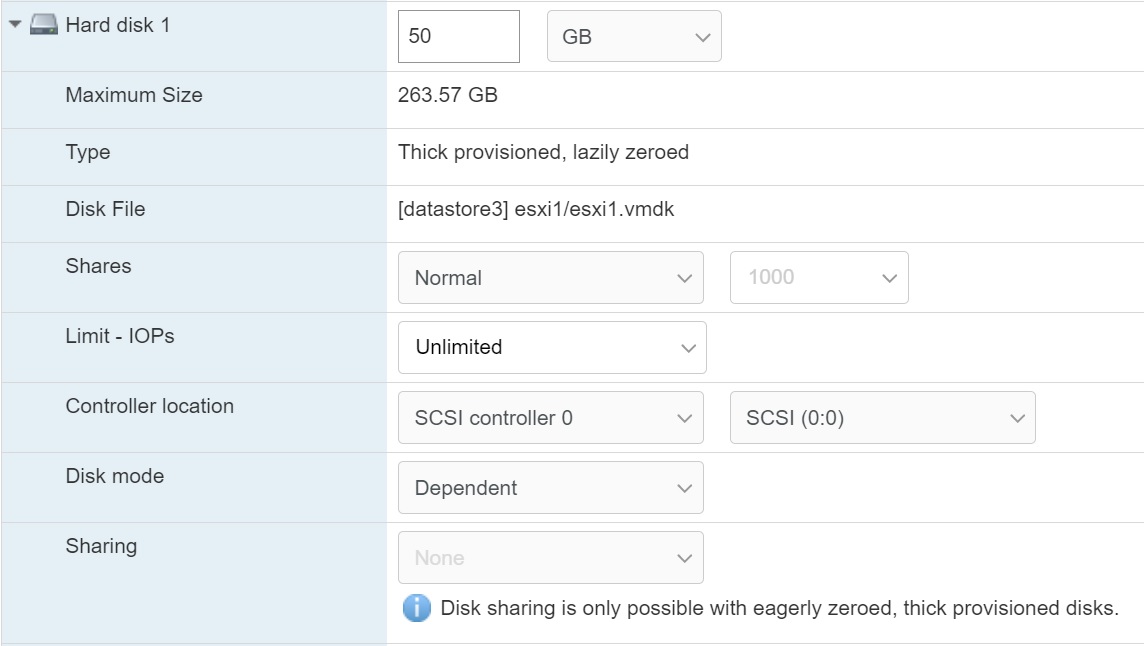1144x646 pixels.
Task: Click the Controller location label
Action: (x=150, y=406)
